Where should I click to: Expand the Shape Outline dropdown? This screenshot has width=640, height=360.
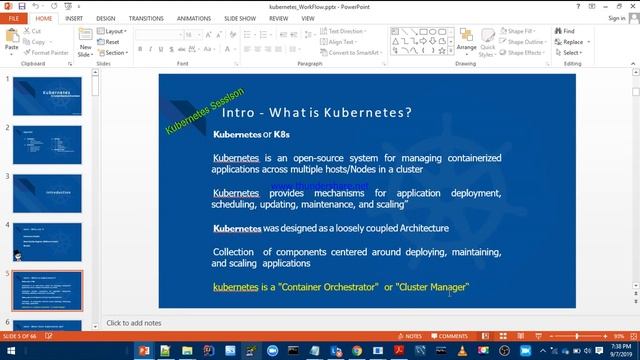coord(523,42)
